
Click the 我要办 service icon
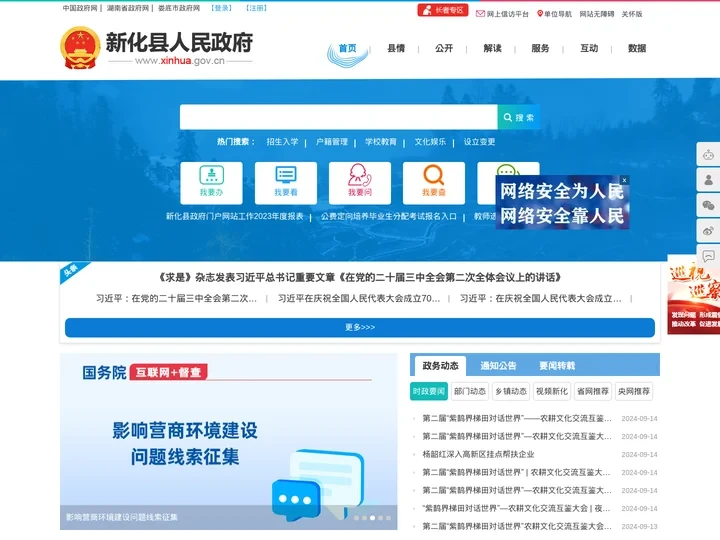coord(211,183)
